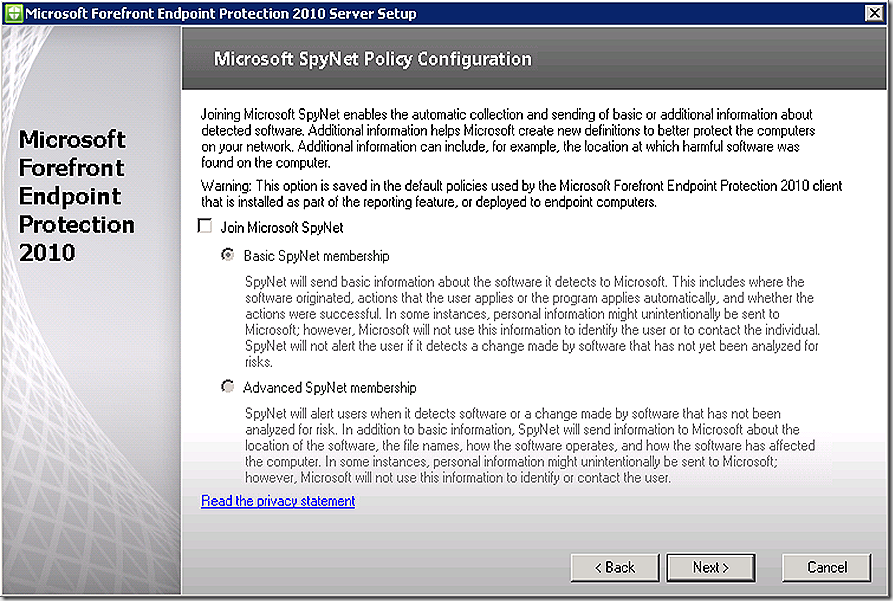Select Basic SpyNet membership radio button

pyautogui.click(x=228, y=255)
